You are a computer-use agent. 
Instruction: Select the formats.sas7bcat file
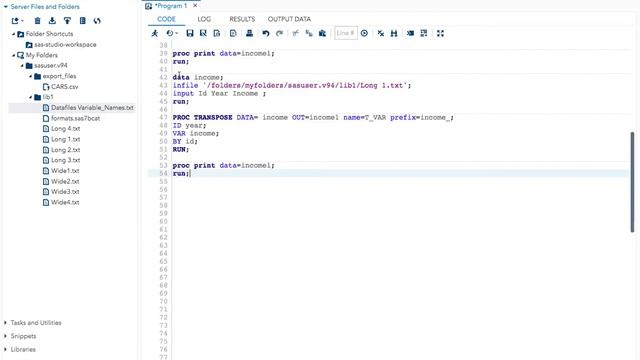[71, 118]
